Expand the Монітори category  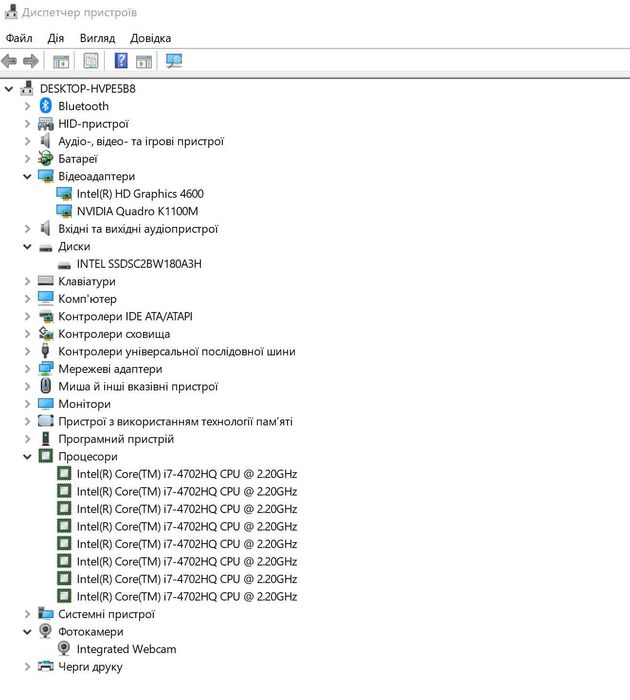[x=27, y=404]
